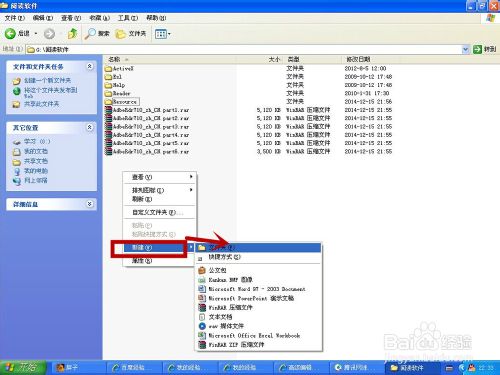Click the Forward arrow toolbar button

[49, 33]
